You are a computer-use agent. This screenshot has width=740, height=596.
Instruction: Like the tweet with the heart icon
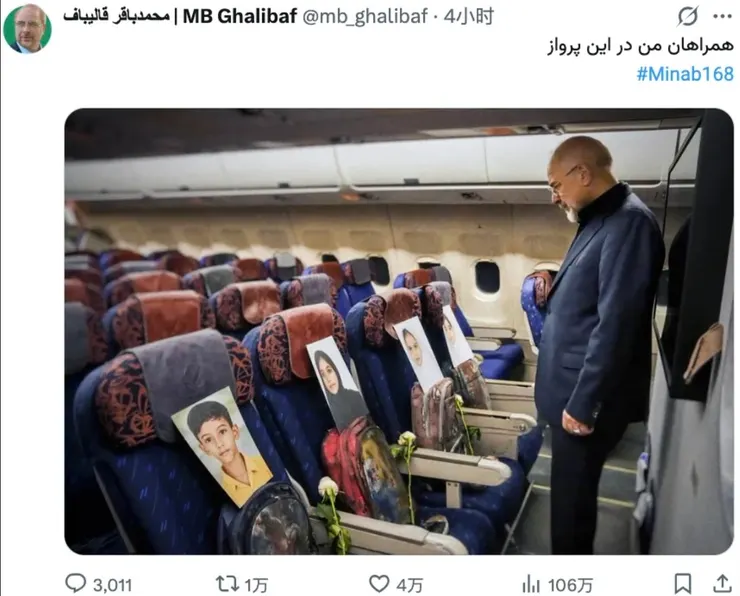click(379, 584)
